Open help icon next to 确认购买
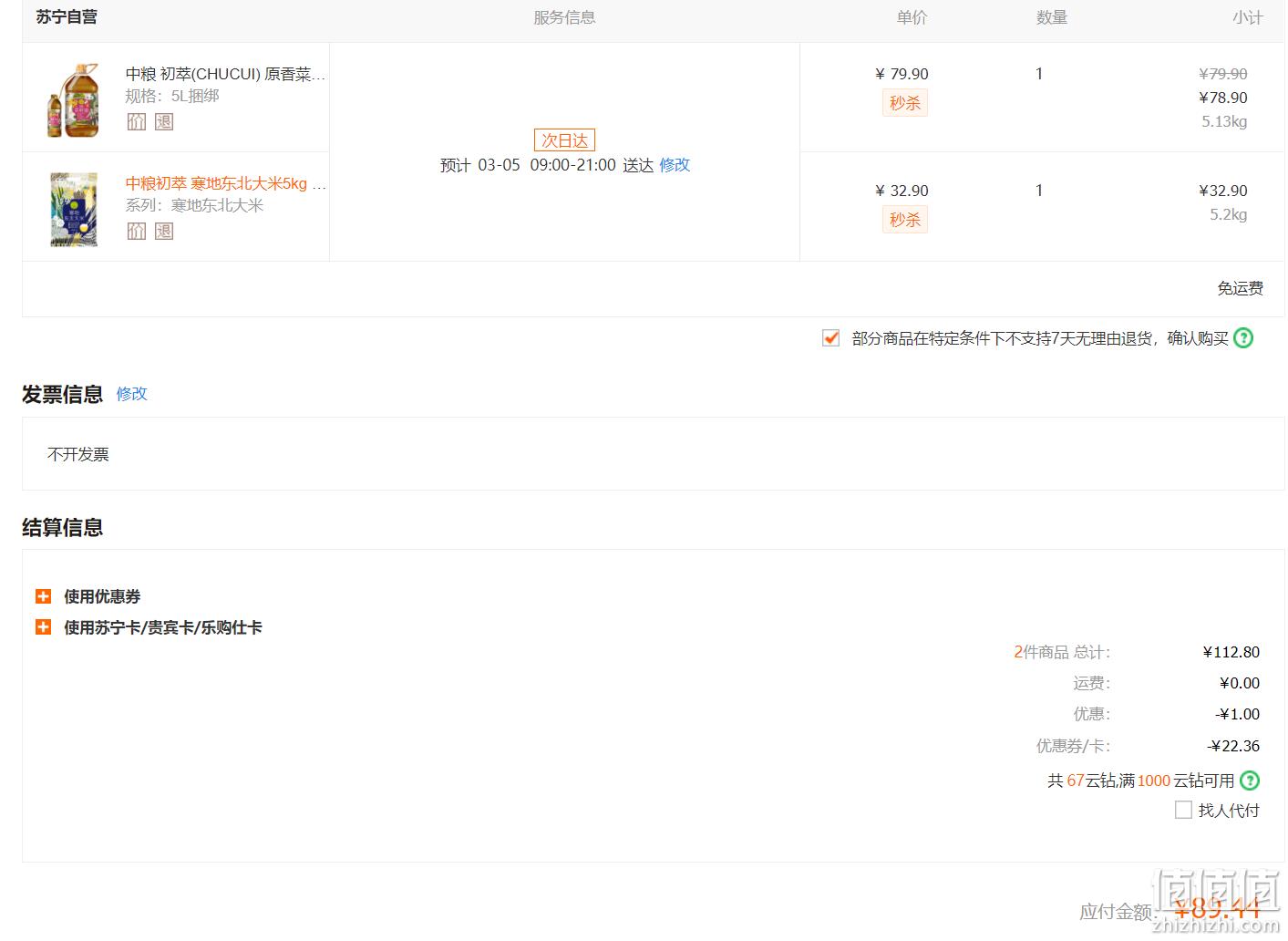The width and height of the screenshot is (1288, 941). 1243,338
